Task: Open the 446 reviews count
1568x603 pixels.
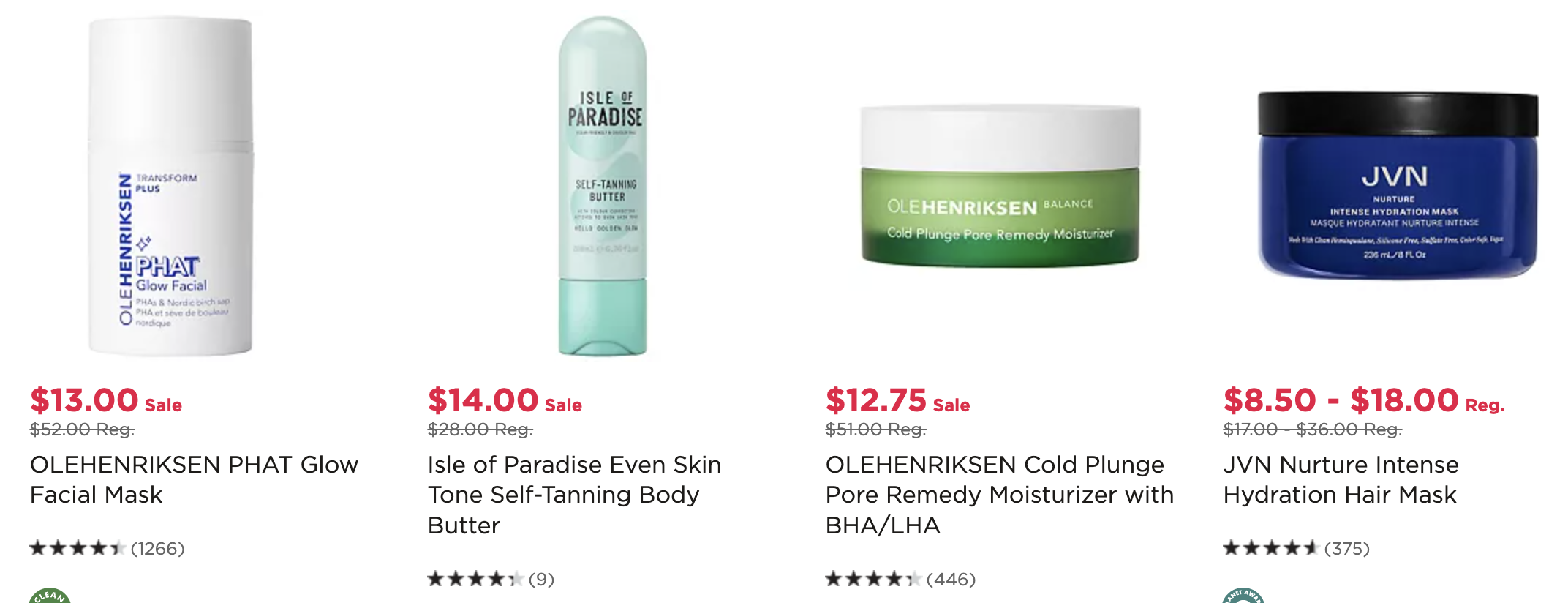Action: coord(951,579)
